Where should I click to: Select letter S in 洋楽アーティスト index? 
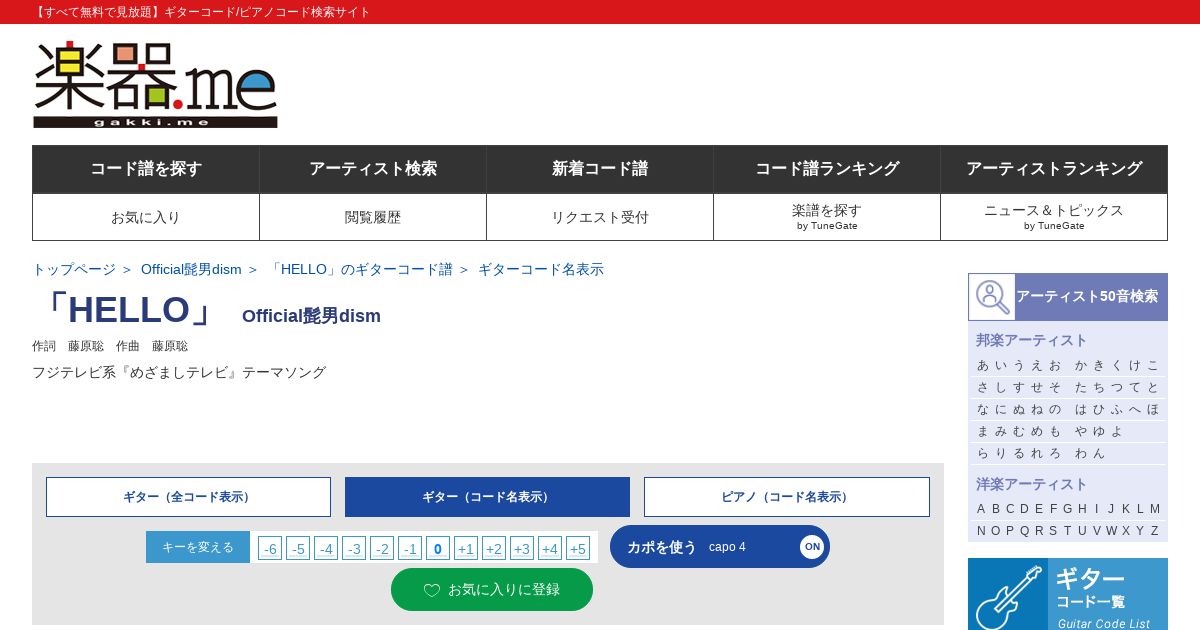click(x=1053, y=531)
